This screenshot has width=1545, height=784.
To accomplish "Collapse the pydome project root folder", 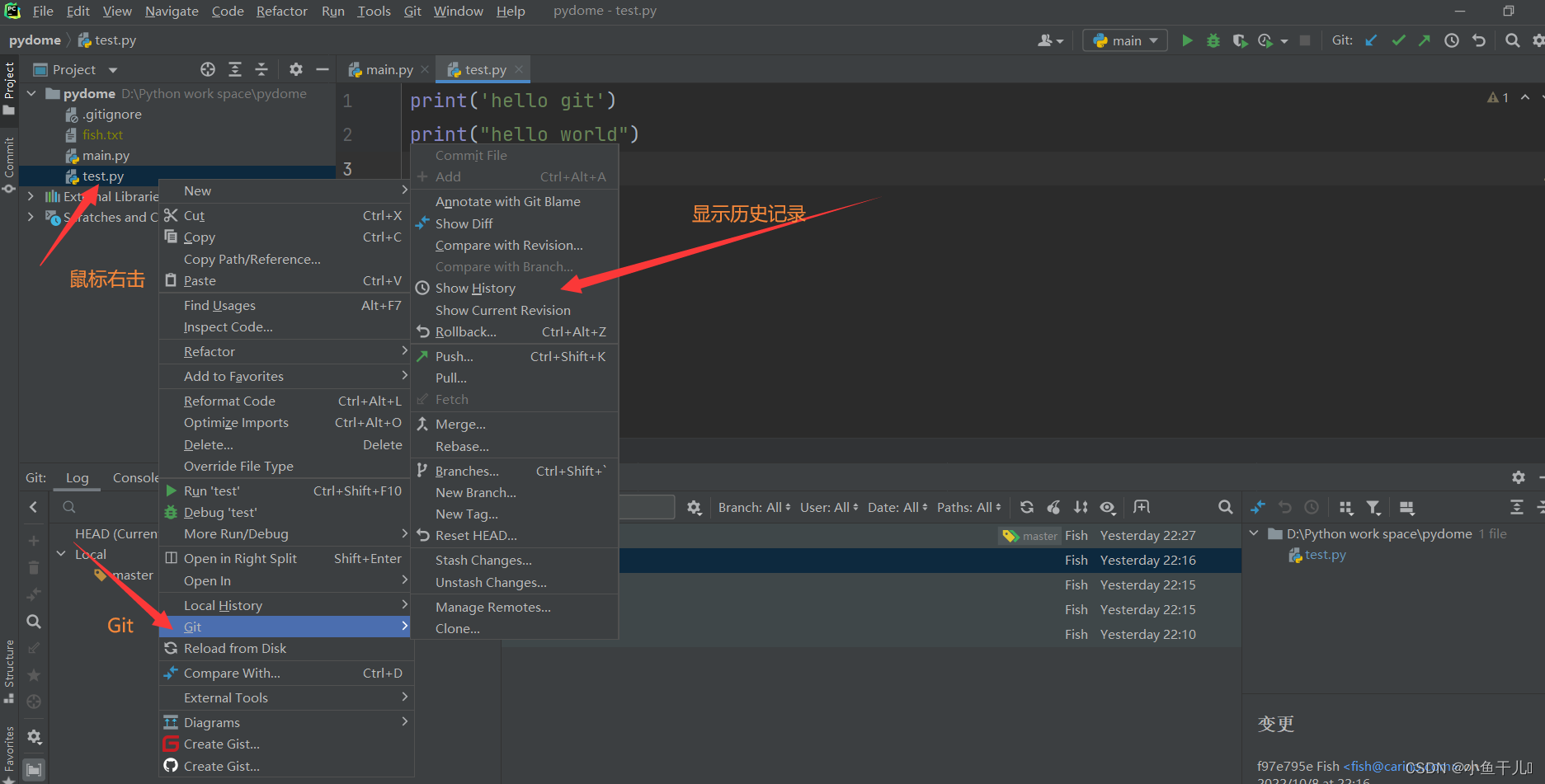I will tap(31, 93).
